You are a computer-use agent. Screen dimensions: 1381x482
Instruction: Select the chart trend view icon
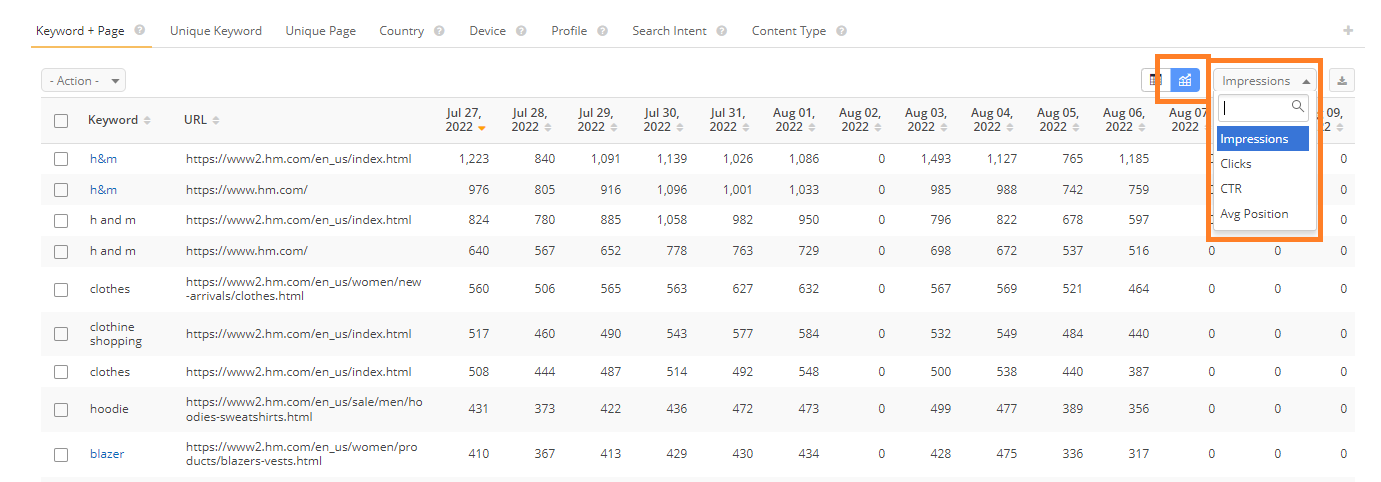[x=1185, y=81]
